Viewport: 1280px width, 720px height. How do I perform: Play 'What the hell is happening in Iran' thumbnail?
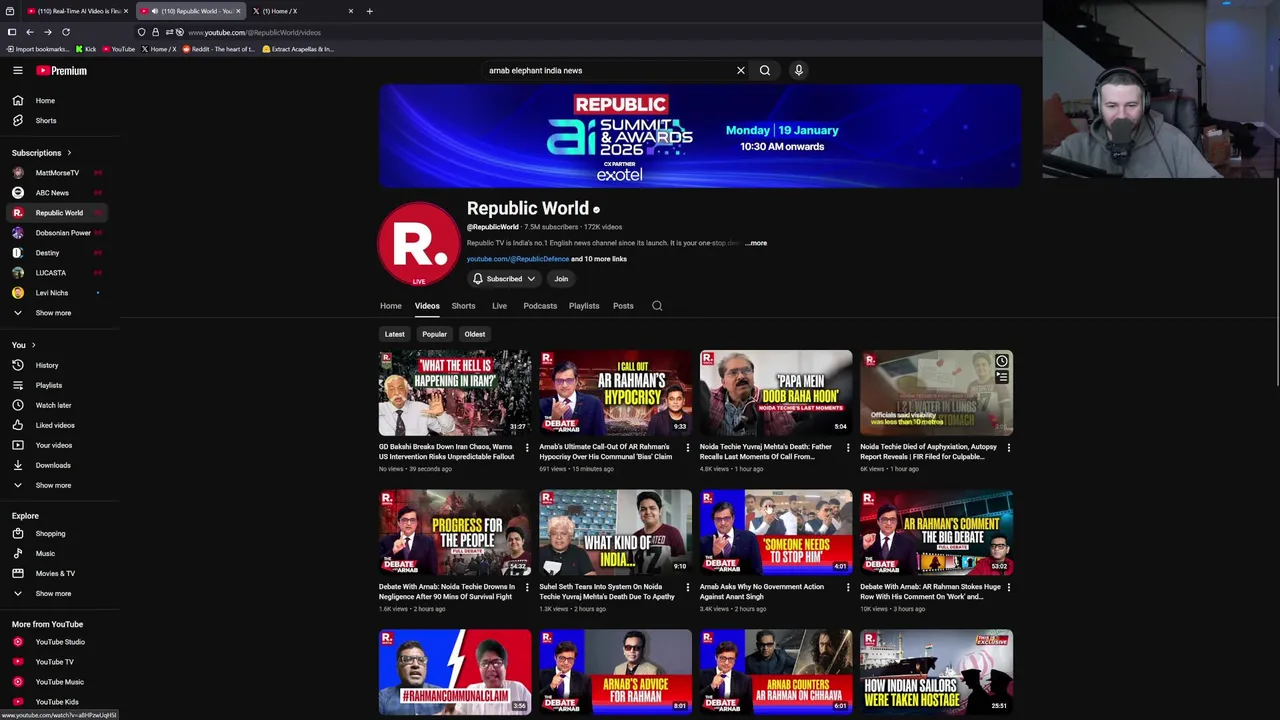pos(455,392)
